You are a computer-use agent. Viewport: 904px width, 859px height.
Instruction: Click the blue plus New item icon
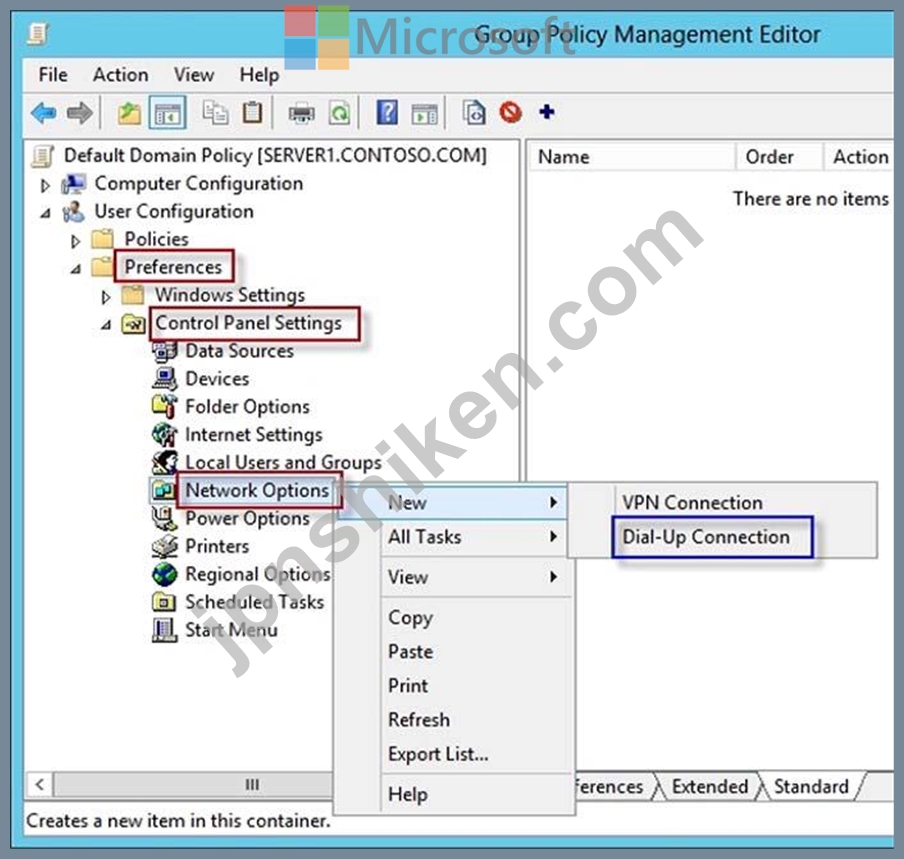click(547, 111)
